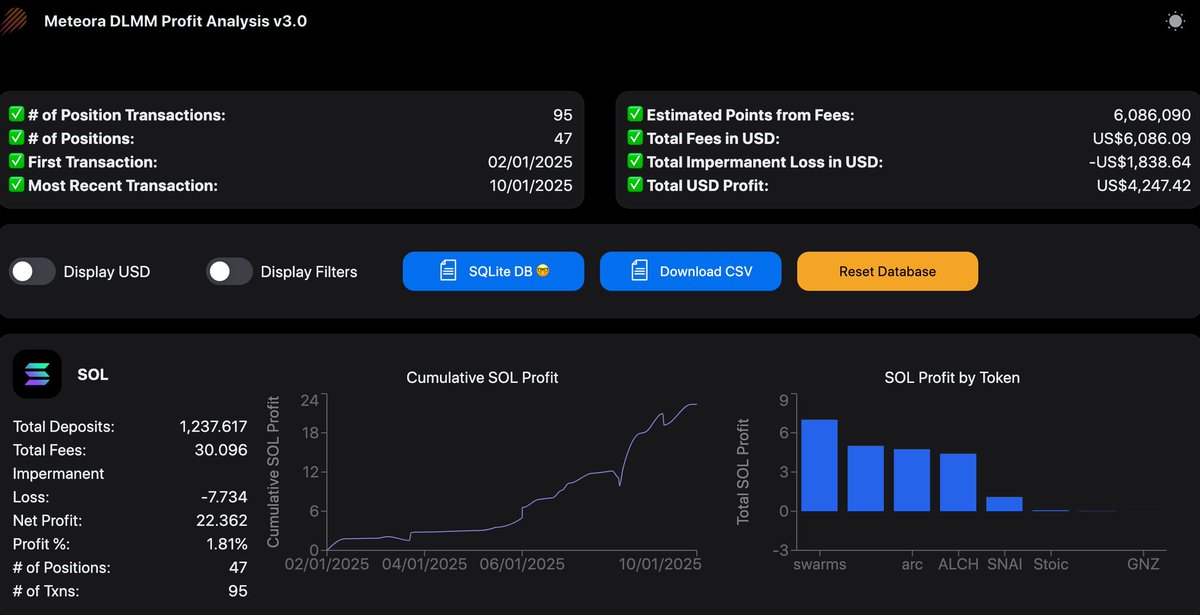Click the Net Profit label in SOL panel
This screenshot has width=1200, height=615.
pos(49,520)
